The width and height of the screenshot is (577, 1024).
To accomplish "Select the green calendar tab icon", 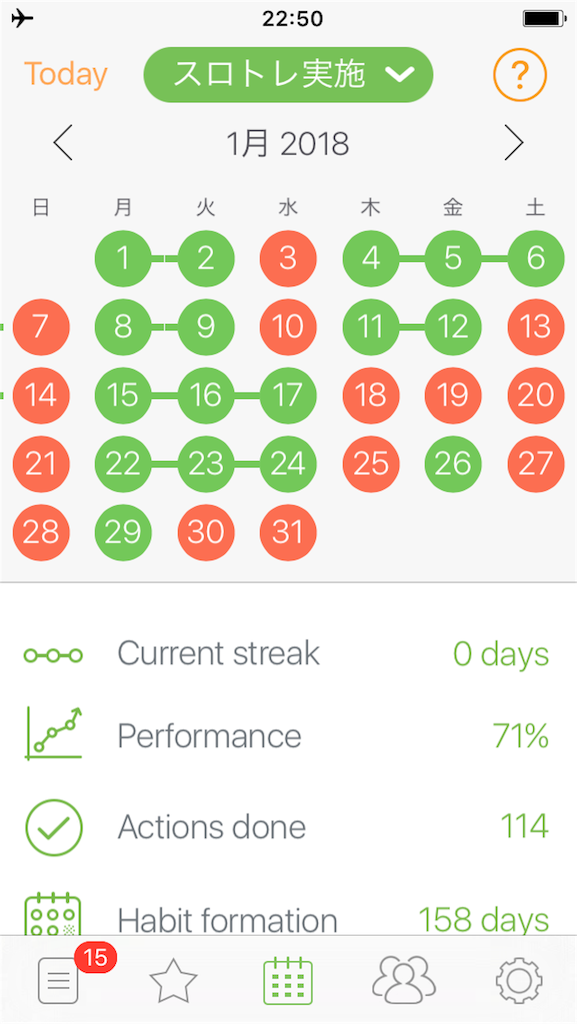I will [288, 980].
